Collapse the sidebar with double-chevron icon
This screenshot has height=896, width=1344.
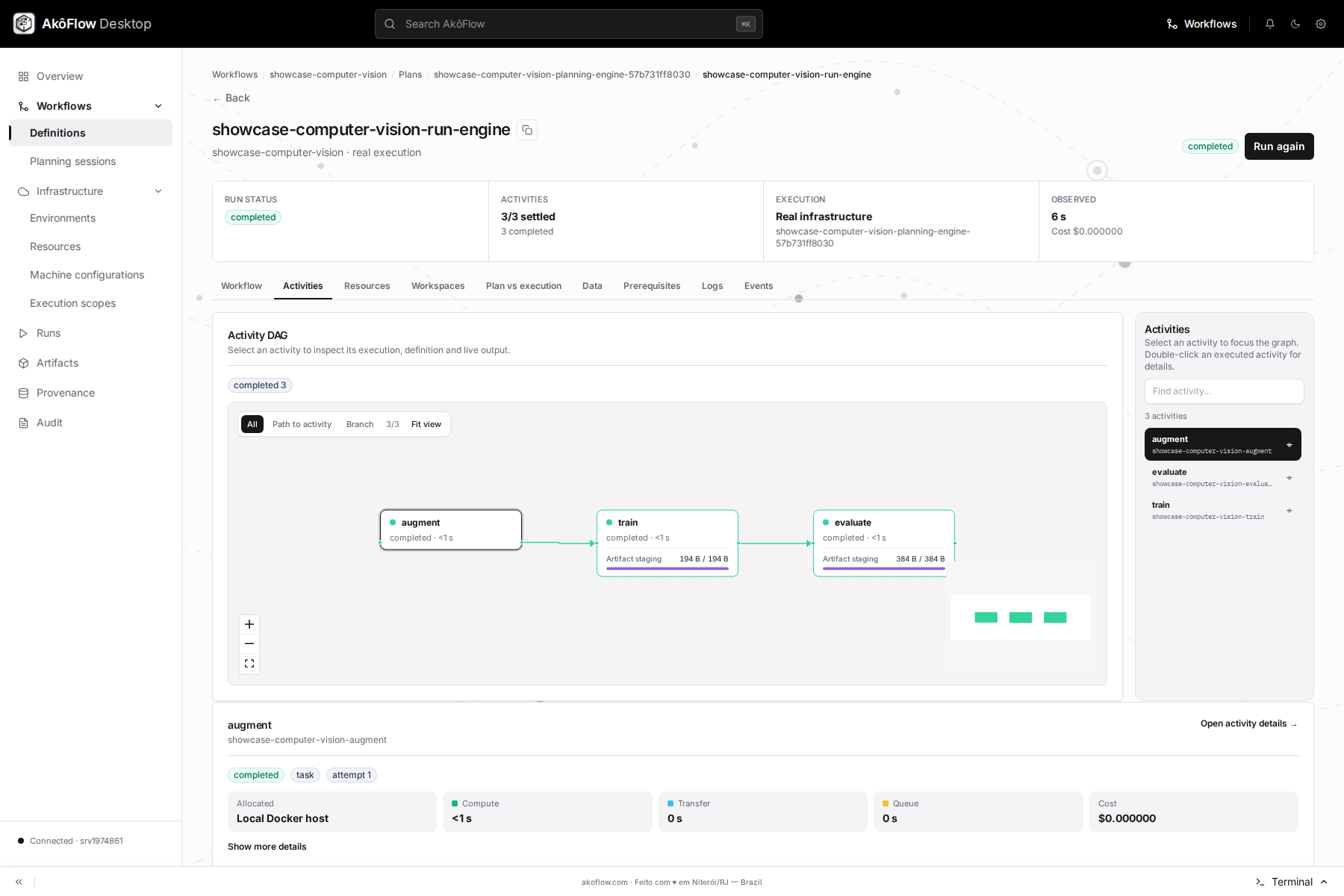(19, 882)
